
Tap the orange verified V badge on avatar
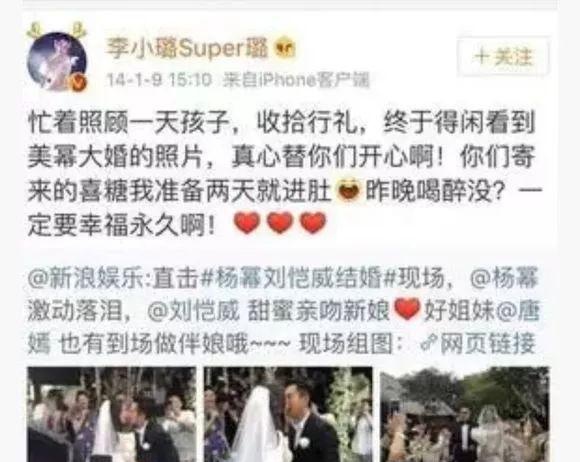coord(79,82)
